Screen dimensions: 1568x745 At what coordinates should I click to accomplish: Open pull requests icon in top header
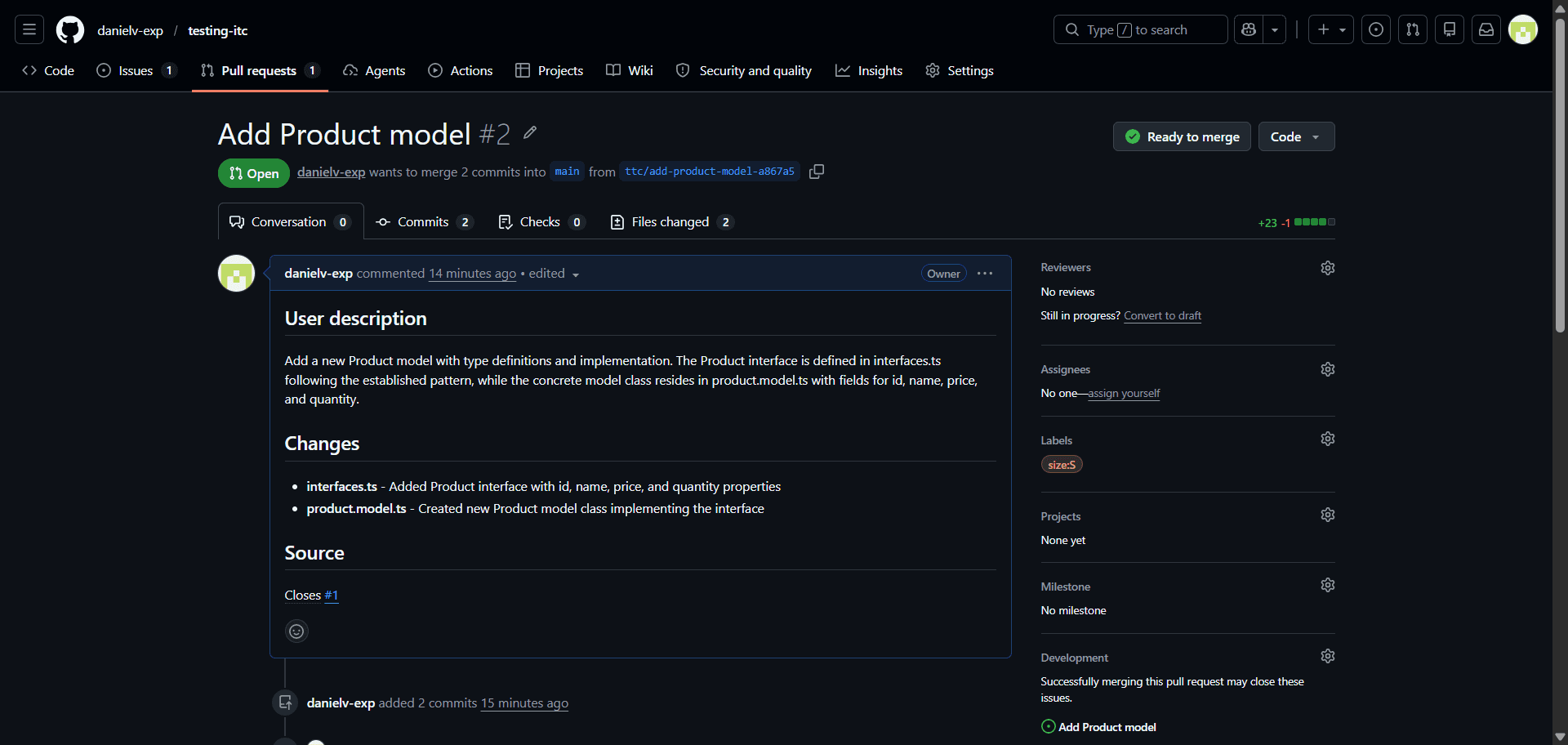[1413, 30]
